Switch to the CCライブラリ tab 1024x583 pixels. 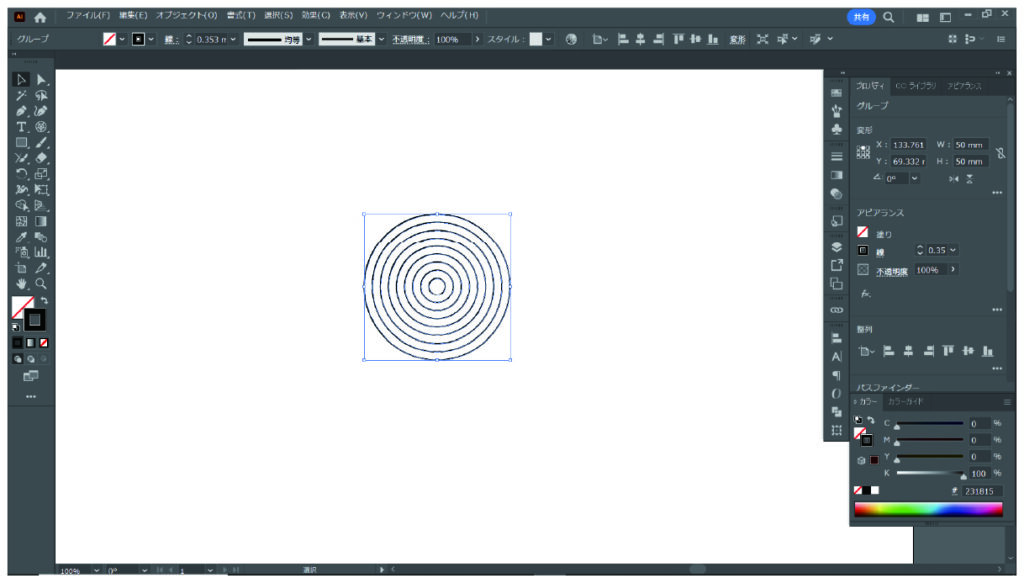916,86
